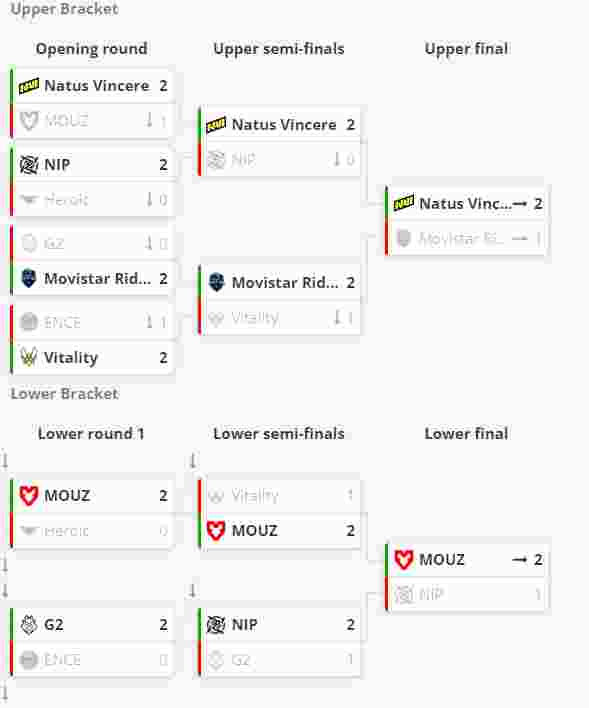Click G2 logo in Lower round 1
The image size is (589, 708).
[29, 625]
